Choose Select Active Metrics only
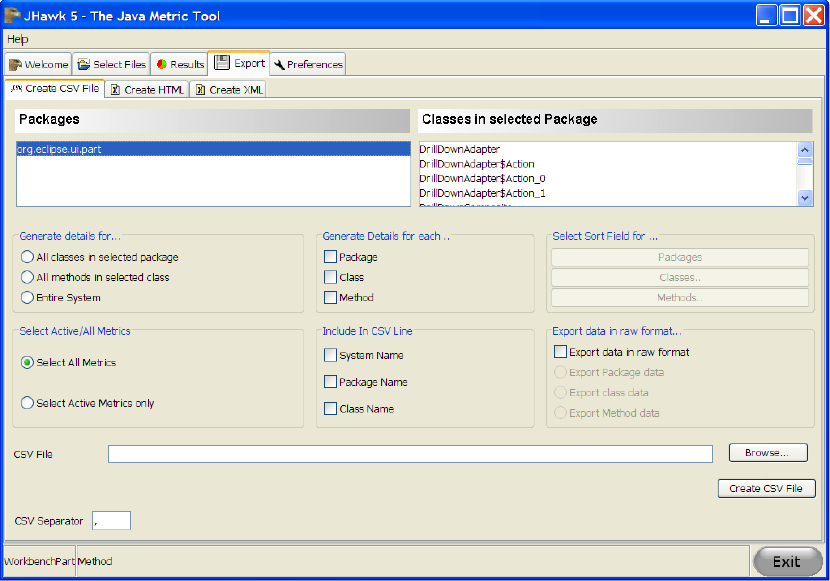 87,403
